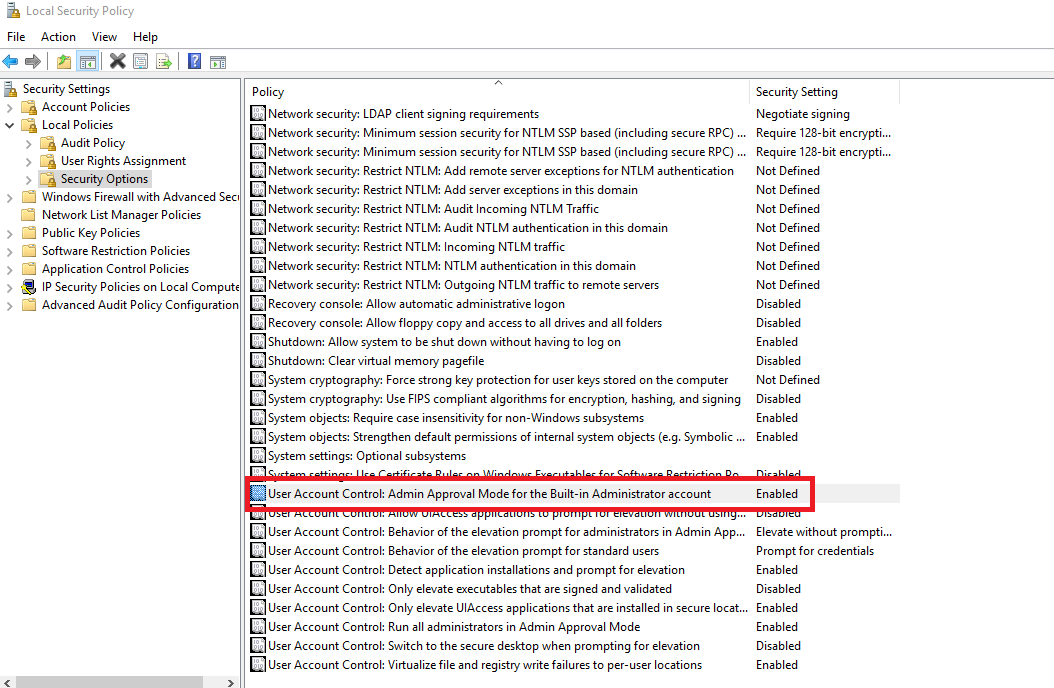Open the View menu
Screen dimensions: 1054x688
(104, 37)
